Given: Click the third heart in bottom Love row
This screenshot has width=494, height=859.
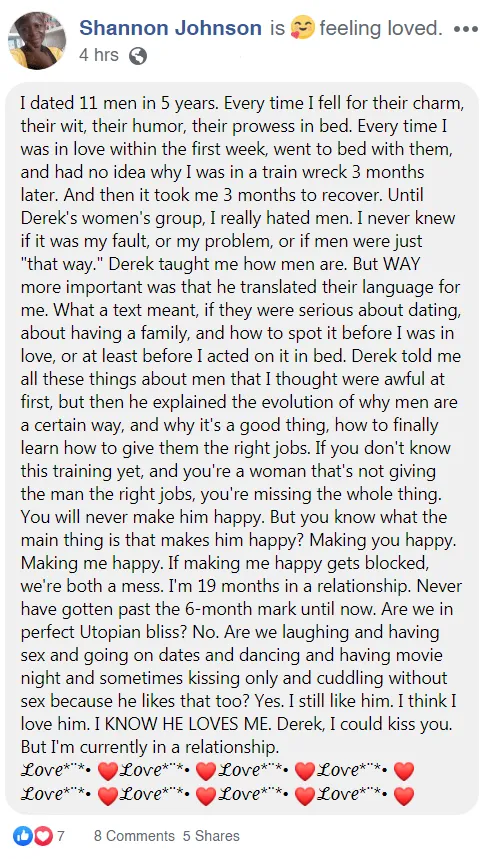Looking at the screenshot, I should click(305, 795).
